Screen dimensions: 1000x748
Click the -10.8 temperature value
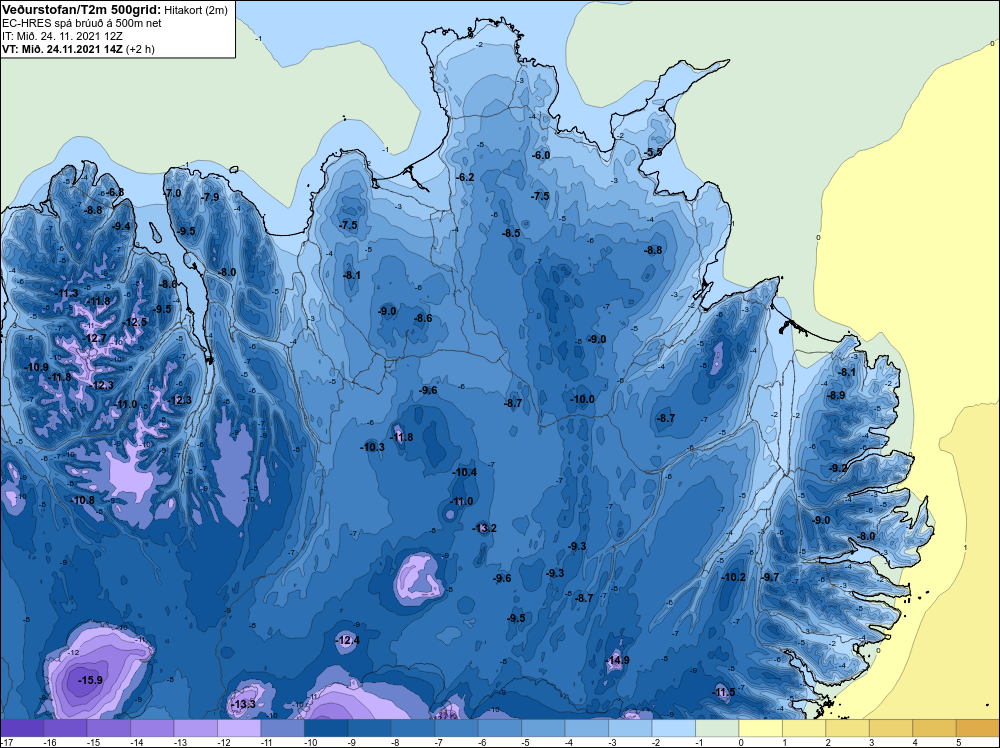pyautogui.click(x=82, y=500)
